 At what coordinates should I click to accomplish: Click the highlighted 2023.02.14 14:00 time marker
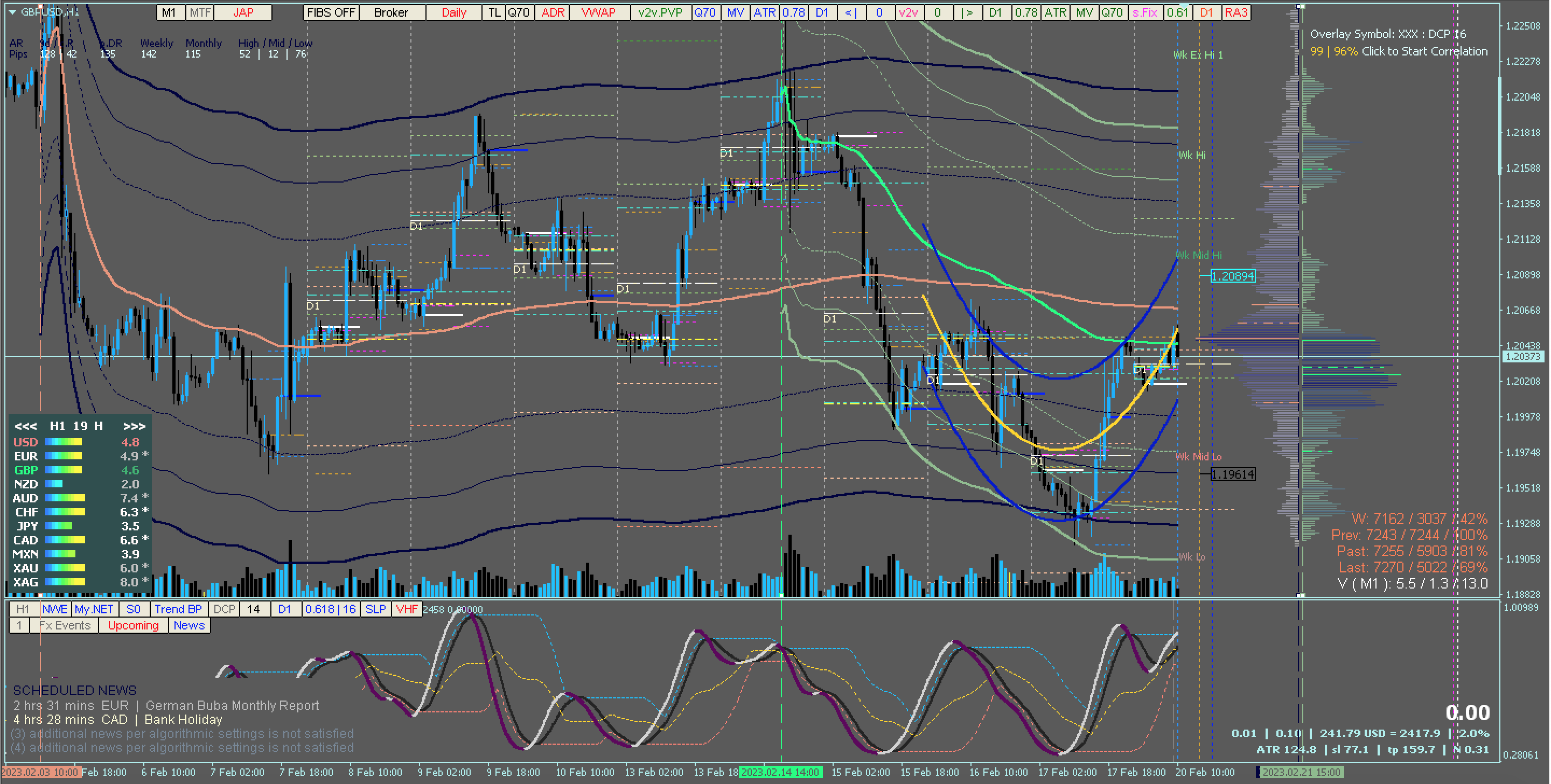click(x=780, y=772)
